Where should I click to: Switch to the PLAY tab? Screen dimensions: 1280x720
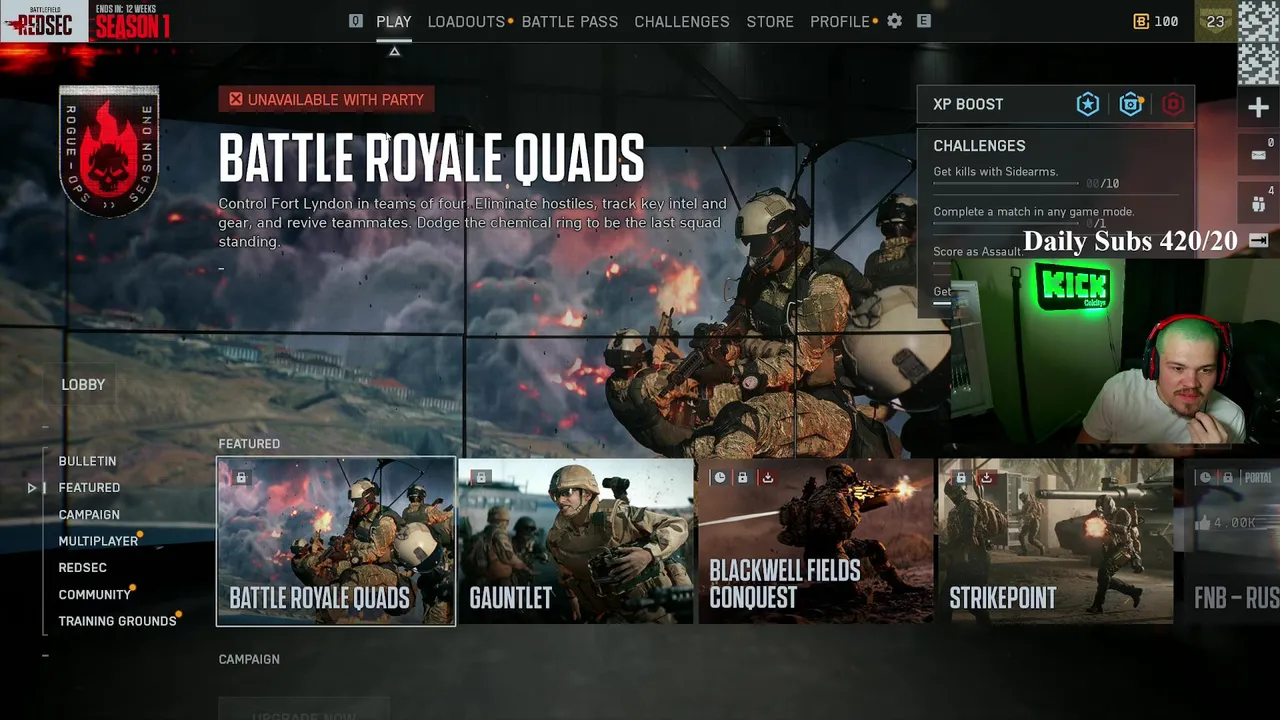pyautogui.click(x=394, y=21)
